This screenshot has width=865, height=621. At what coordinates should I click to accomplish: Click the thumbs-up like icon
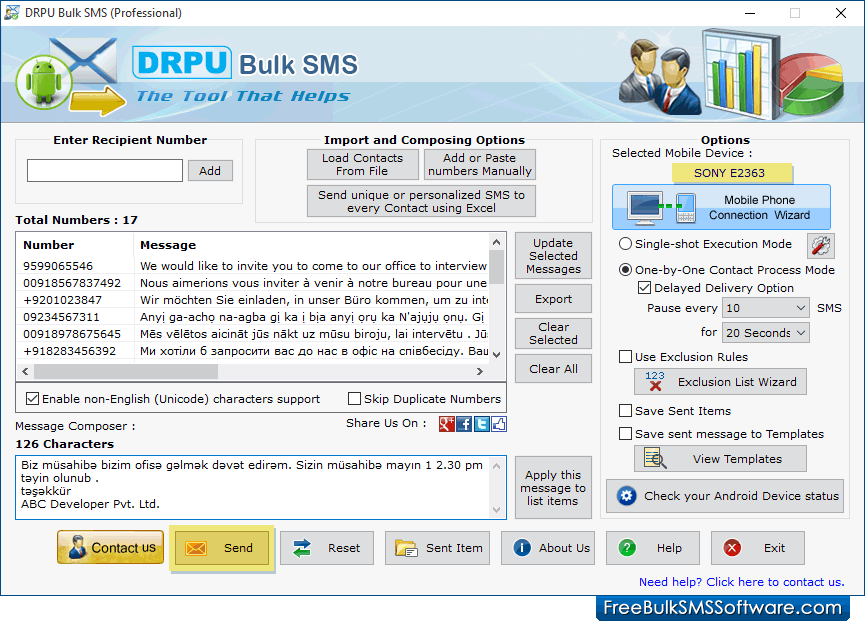point(499,424)
